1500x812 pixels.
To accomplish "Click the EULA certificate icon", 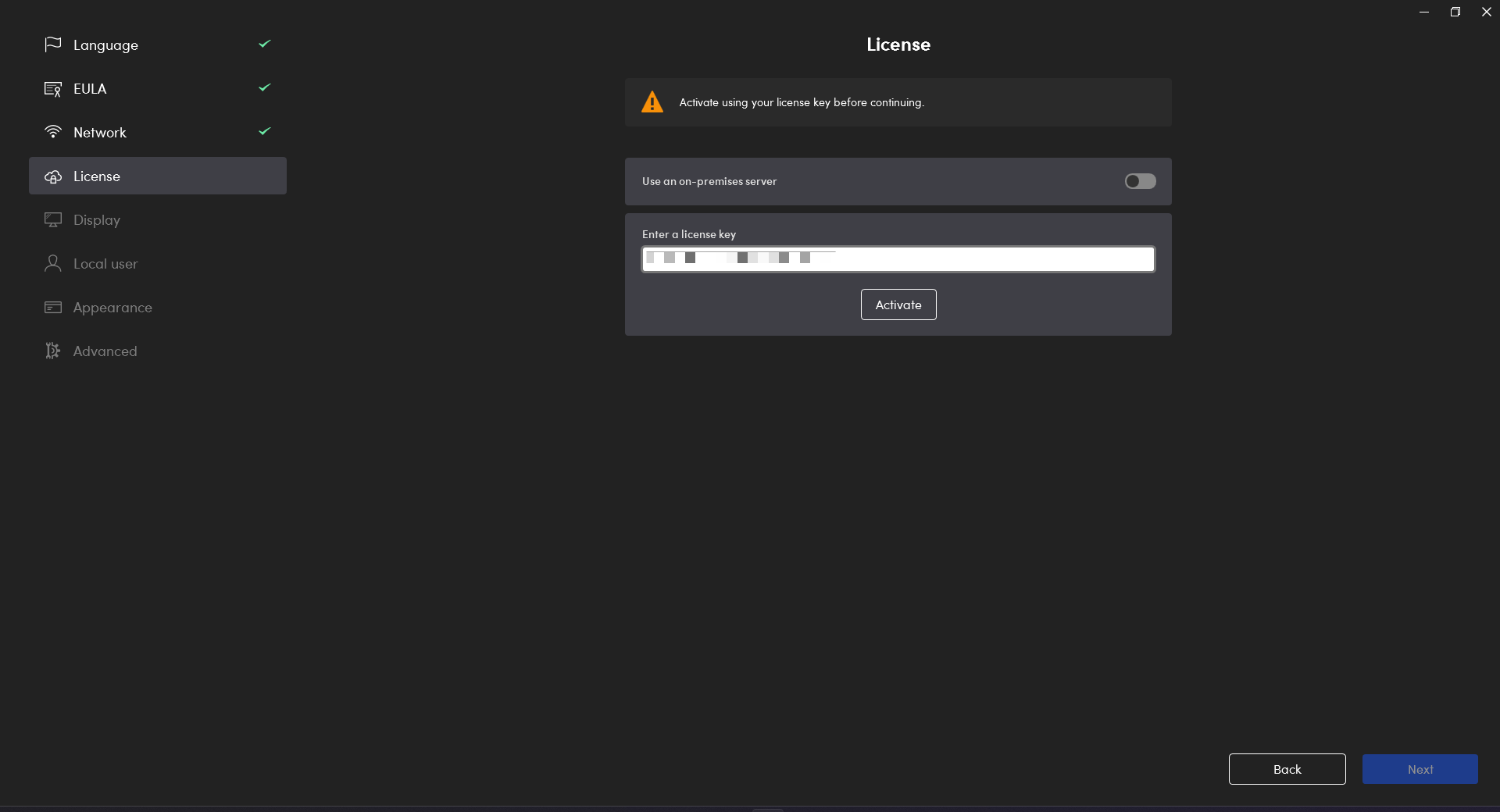I will (52, 89).
